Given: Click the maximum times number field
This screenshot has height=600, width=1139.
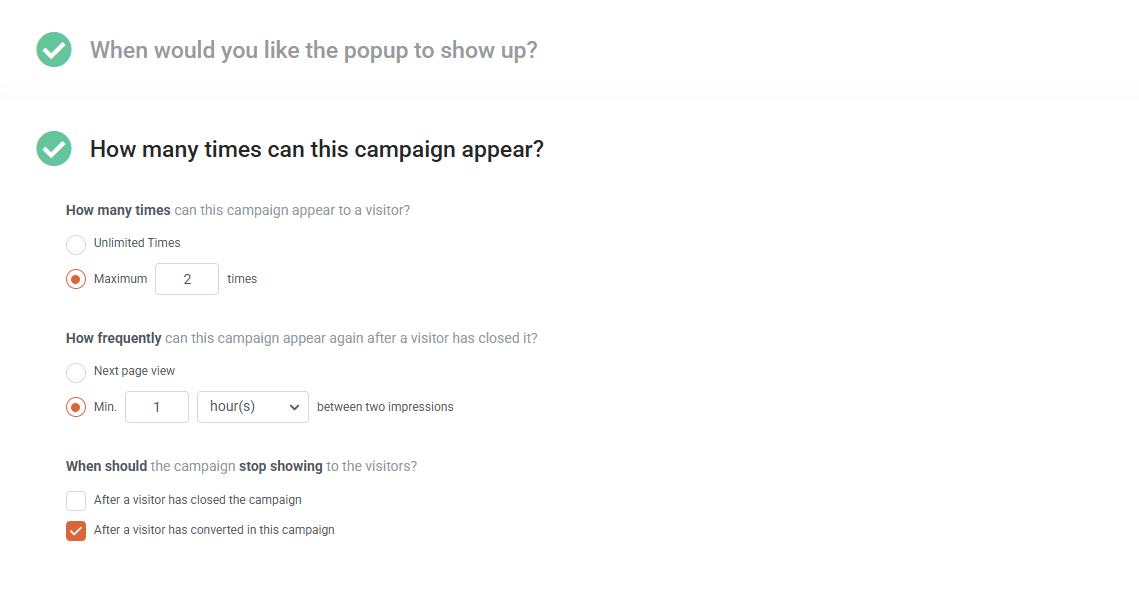Looking at the screenshot, I should click(187, 279).
